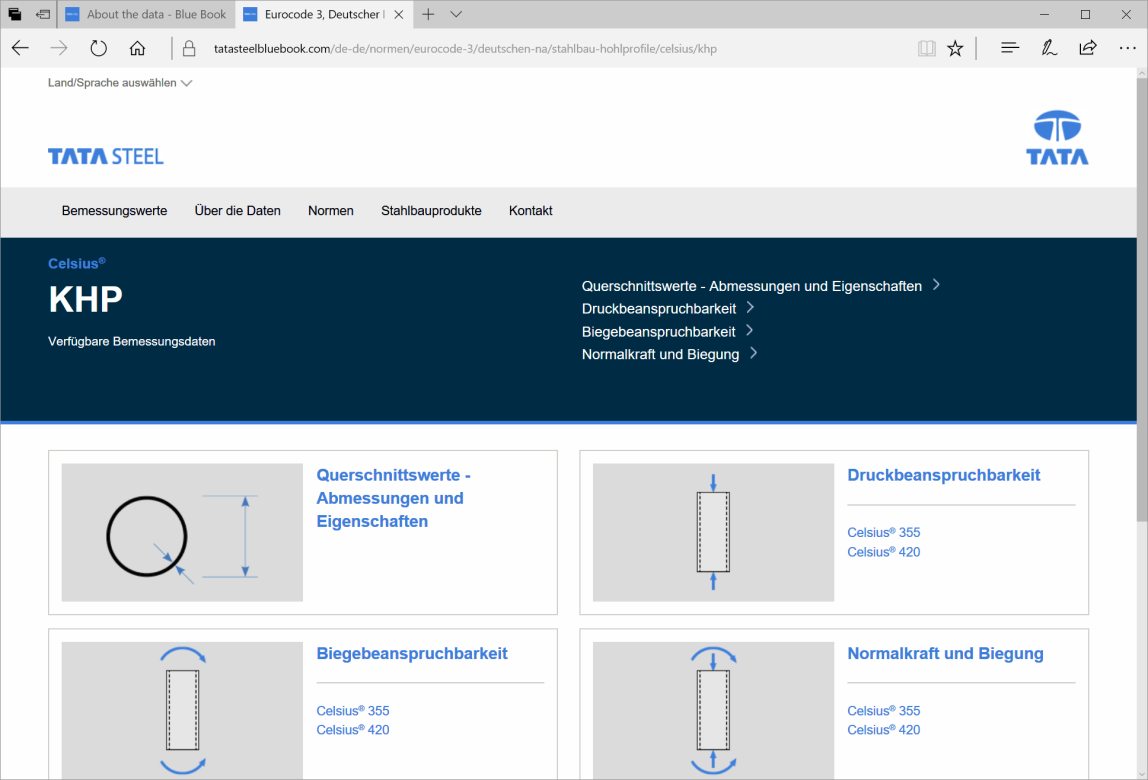Close the Eurocode 3 tab
Screen dimensions: 1148x780
point(399,14)
